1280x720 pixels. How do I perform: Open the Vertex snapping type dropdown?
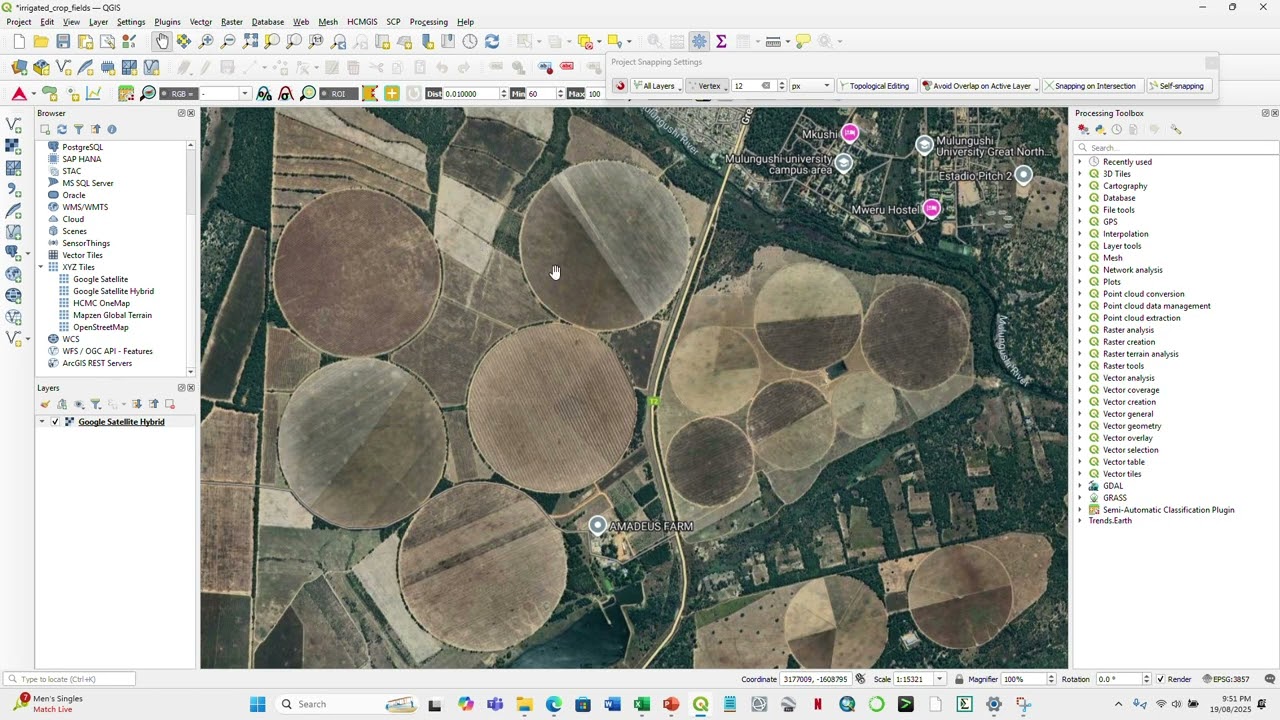pos(707,86)
